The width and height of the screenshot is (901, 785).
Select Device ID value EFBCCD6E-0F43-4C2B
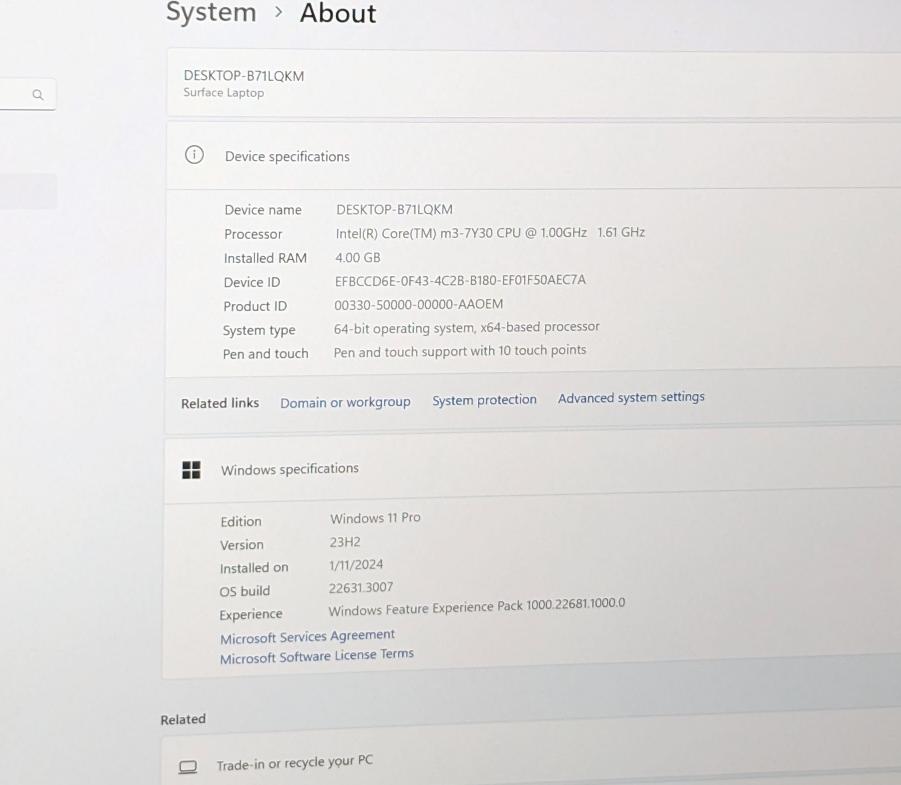(460, 280)
